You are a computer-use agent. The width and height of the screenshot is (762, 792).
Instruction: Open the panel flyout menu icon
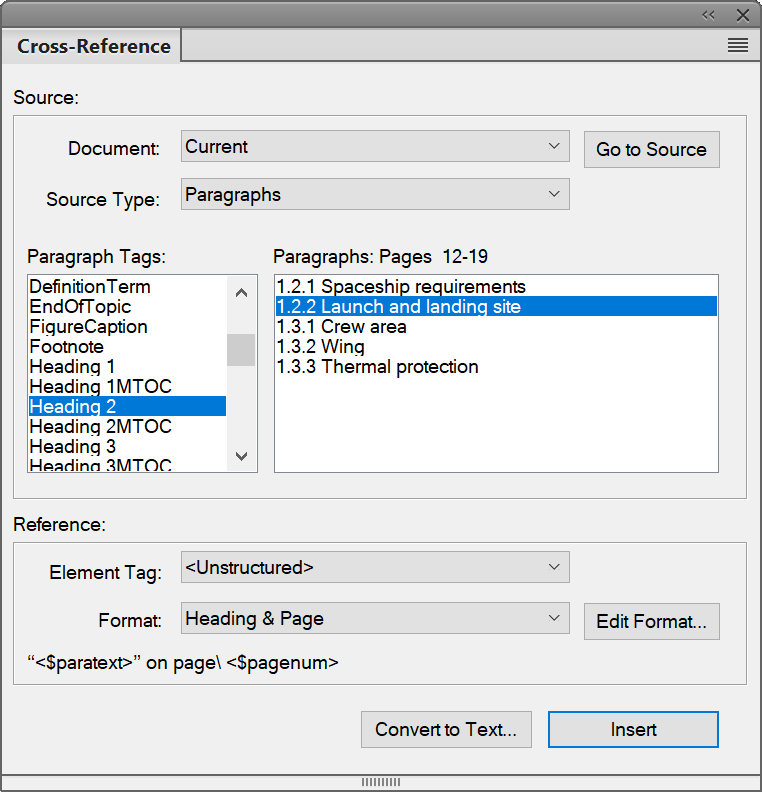point(737,45)
